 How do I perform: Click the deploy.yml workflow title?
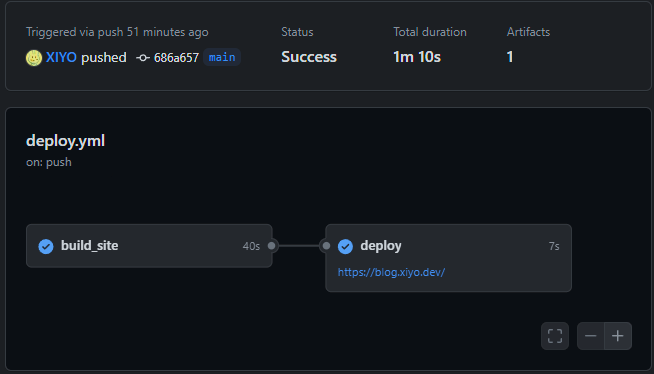pyautogui.click(x=65, y=141)
